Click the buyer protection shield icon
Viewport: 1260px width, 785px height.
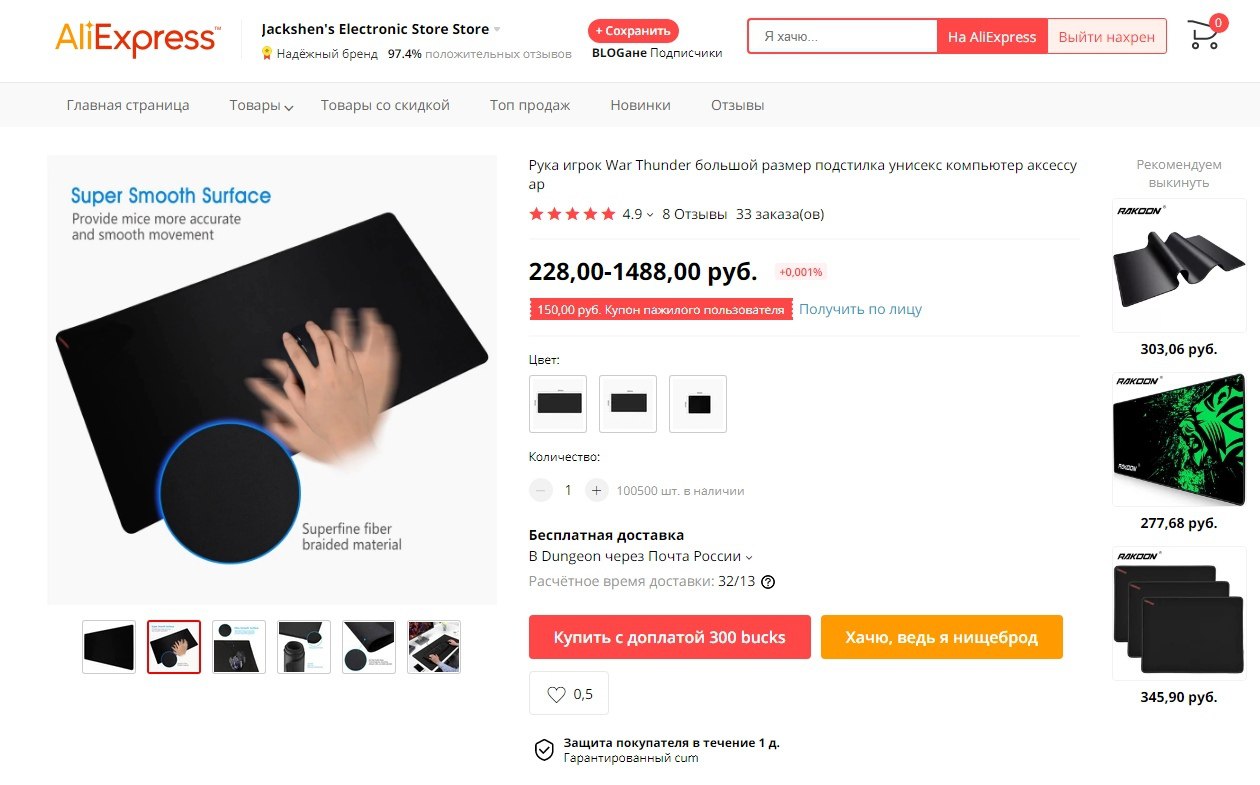[544, 750]
